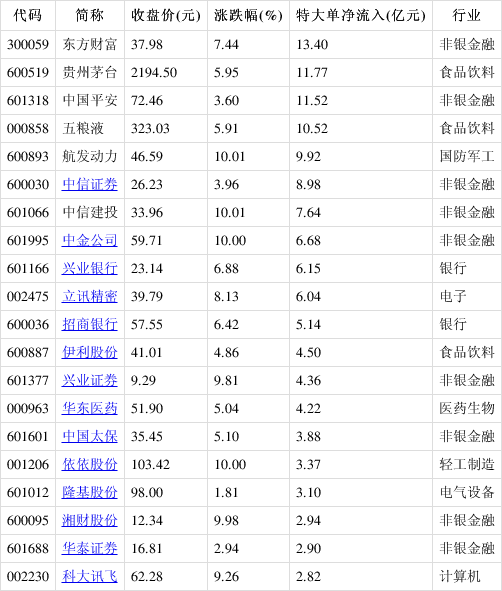502x591 pixels.
Task: Select net inflow value 2.82
Action: 308,576
